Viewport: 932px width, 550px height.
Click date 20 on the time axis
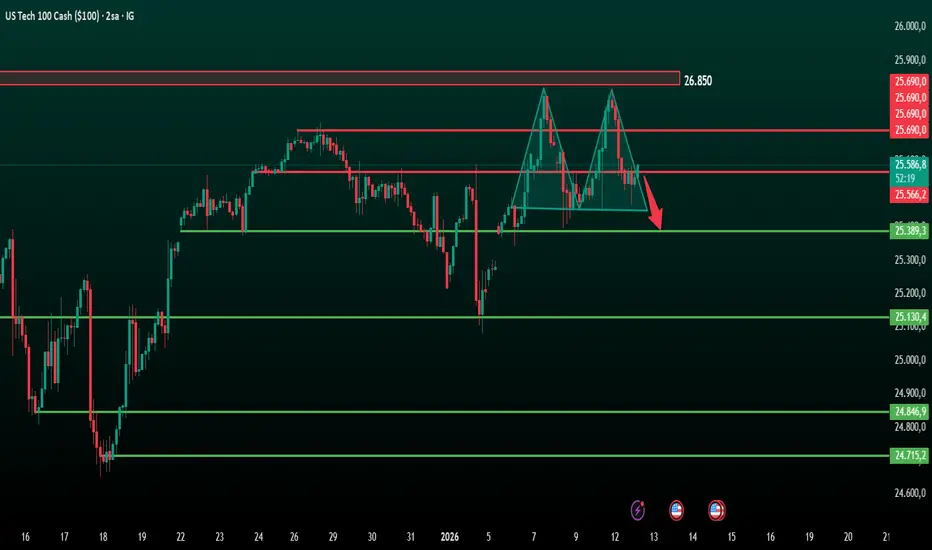(x=848, y=537)
